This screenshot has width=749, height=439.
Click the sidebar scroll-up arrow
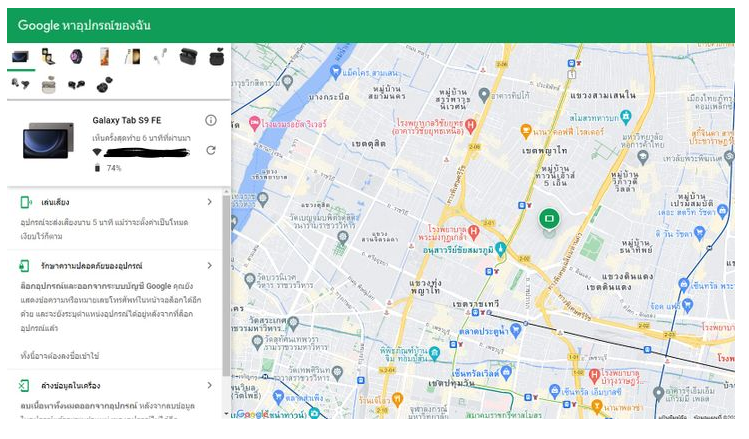click(x=226, y=192)
